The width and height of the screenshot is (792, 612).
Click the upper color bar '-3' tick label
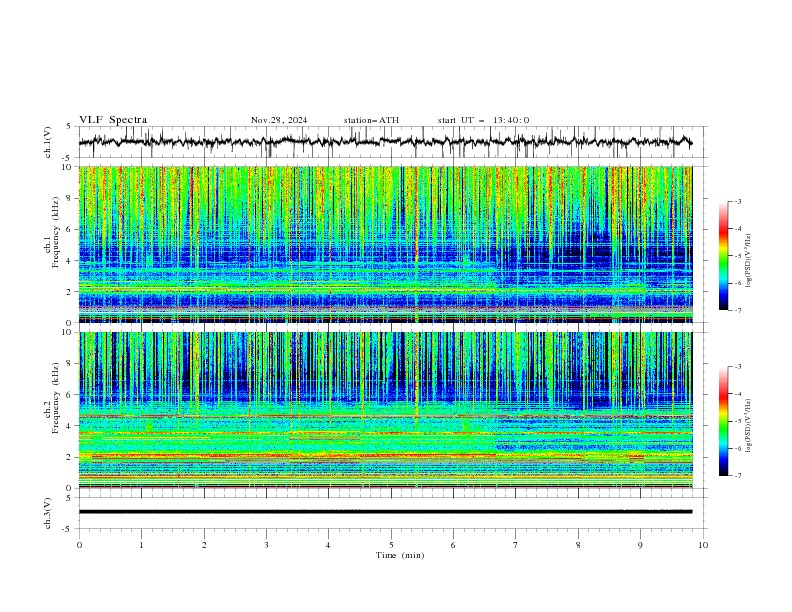click(x=737, y=201)
